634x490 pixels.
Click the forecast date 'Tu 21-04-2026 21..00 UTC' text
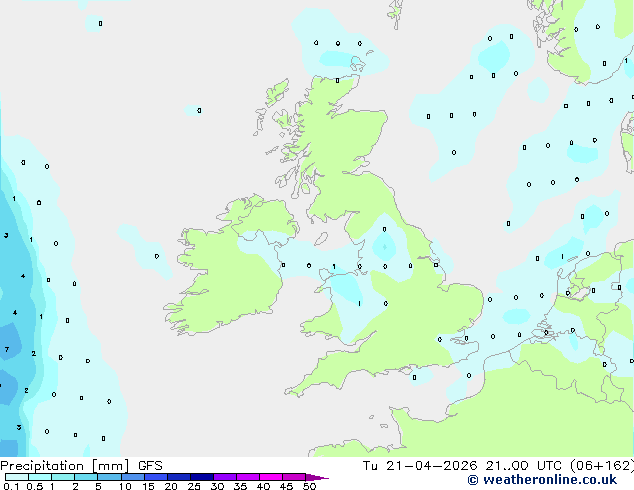(464, 466)
